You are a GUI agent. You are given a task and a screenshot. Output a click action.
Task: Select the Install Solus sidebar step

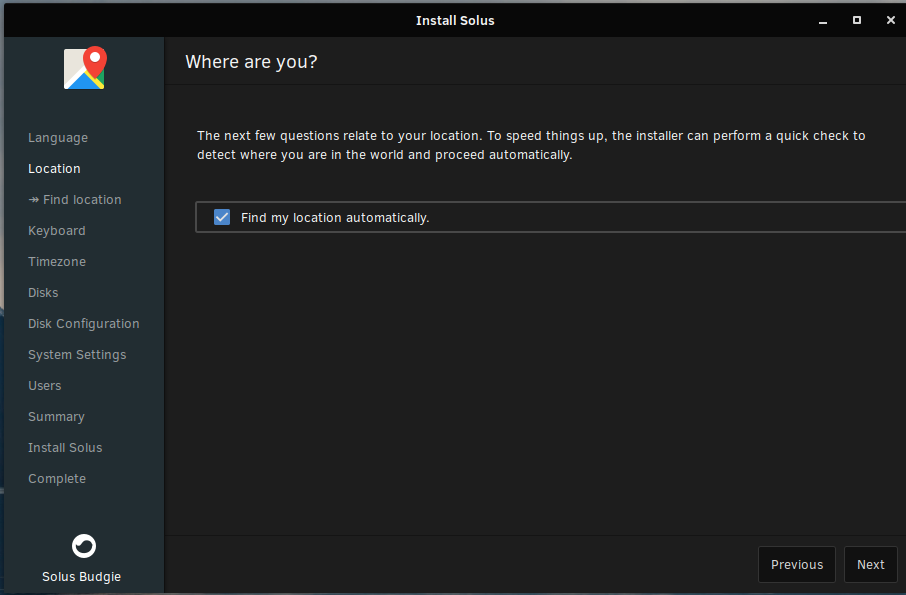coord(65,448)
